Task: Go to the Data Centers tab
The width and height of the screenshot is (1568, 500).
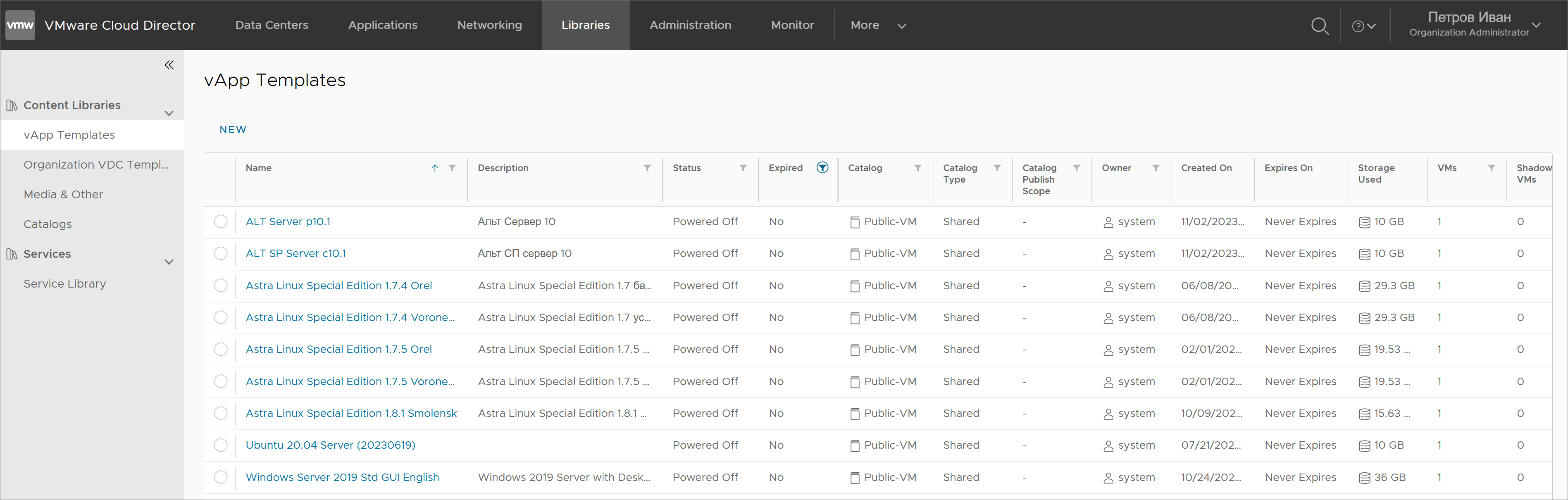Action: 272,25
